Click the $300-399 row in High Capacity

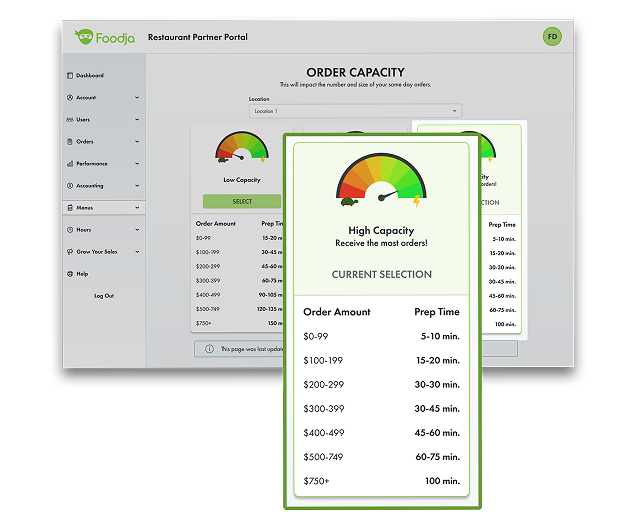(382, 409)
